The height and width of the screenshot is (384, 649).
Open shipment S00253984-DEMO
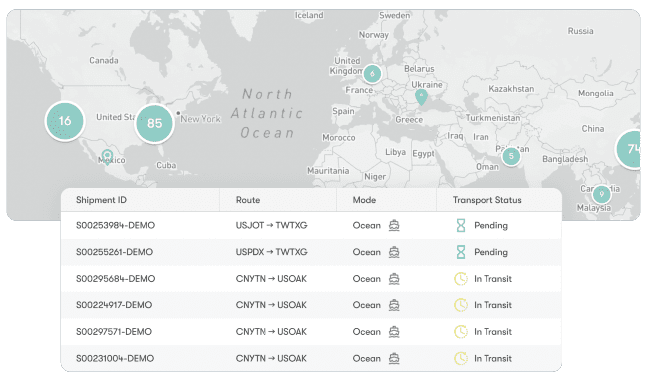115,226
